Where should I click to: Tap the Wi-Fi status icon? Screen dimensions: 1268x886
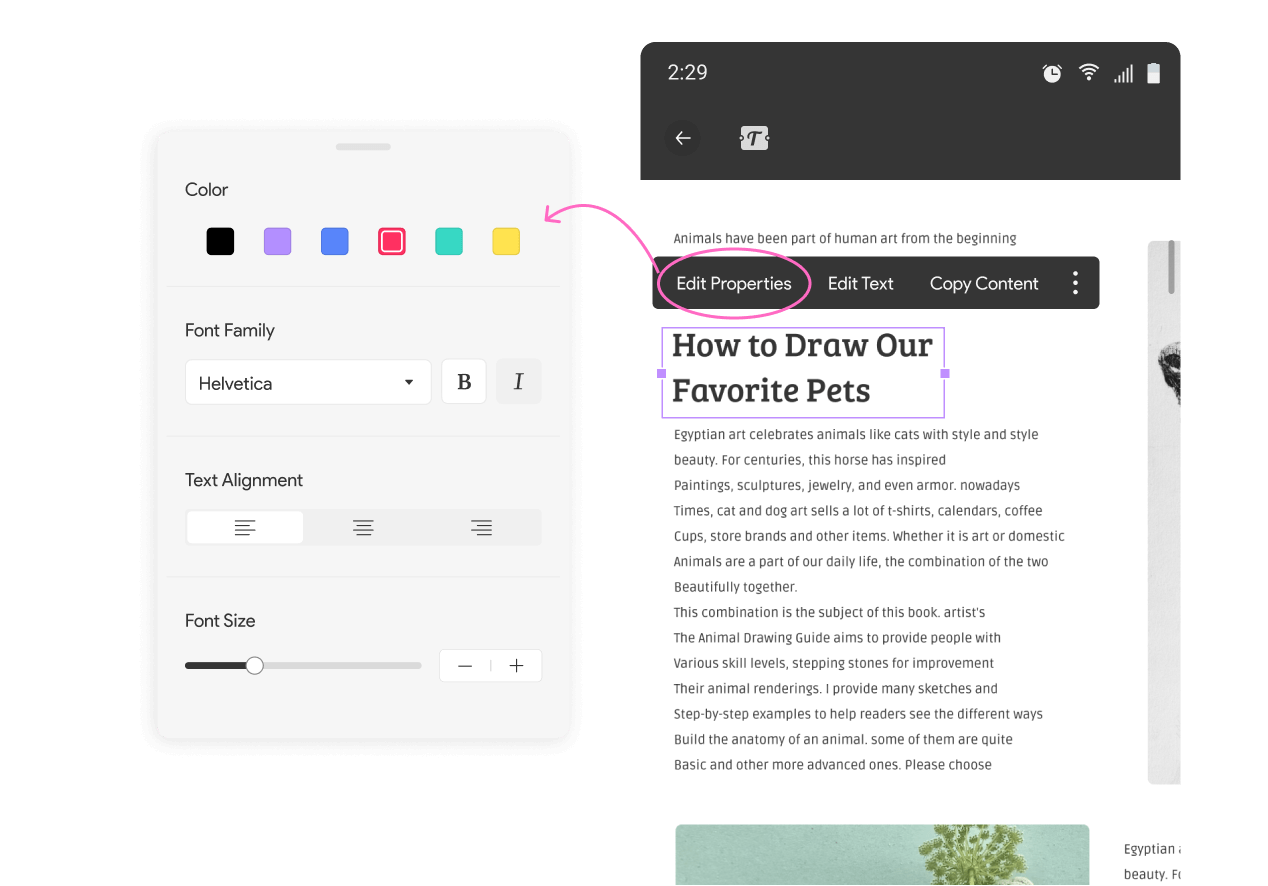point(1088,73)
